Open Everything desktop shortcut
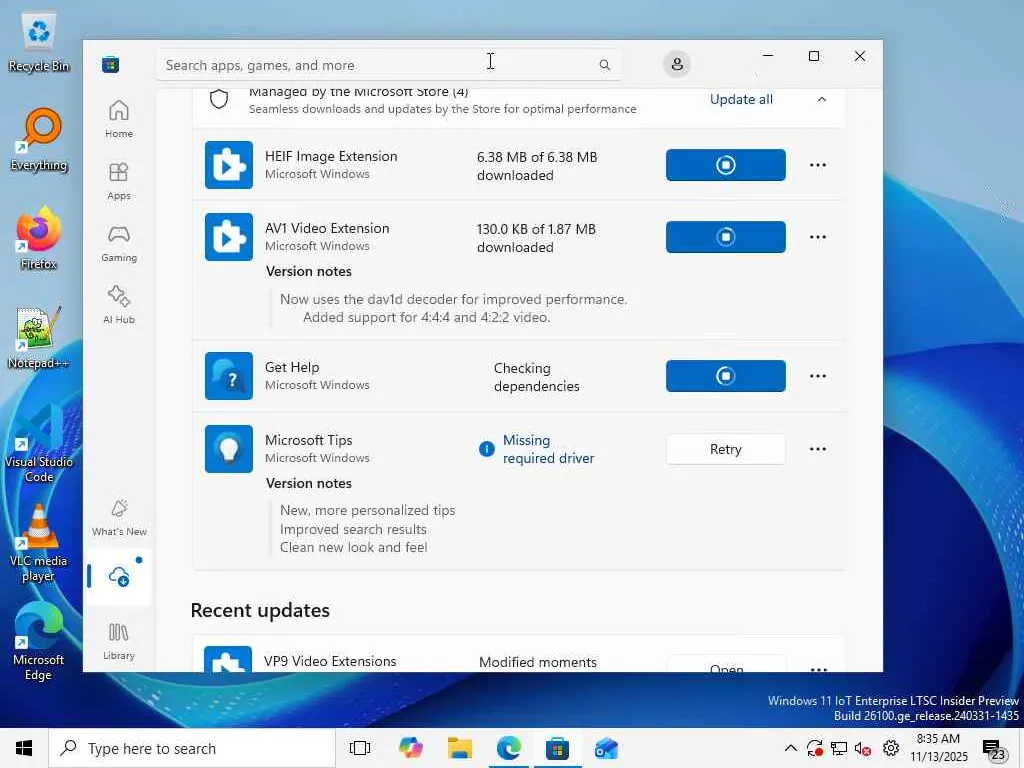This screenshot has width=1024, height=768. click(x=39, y=139)
